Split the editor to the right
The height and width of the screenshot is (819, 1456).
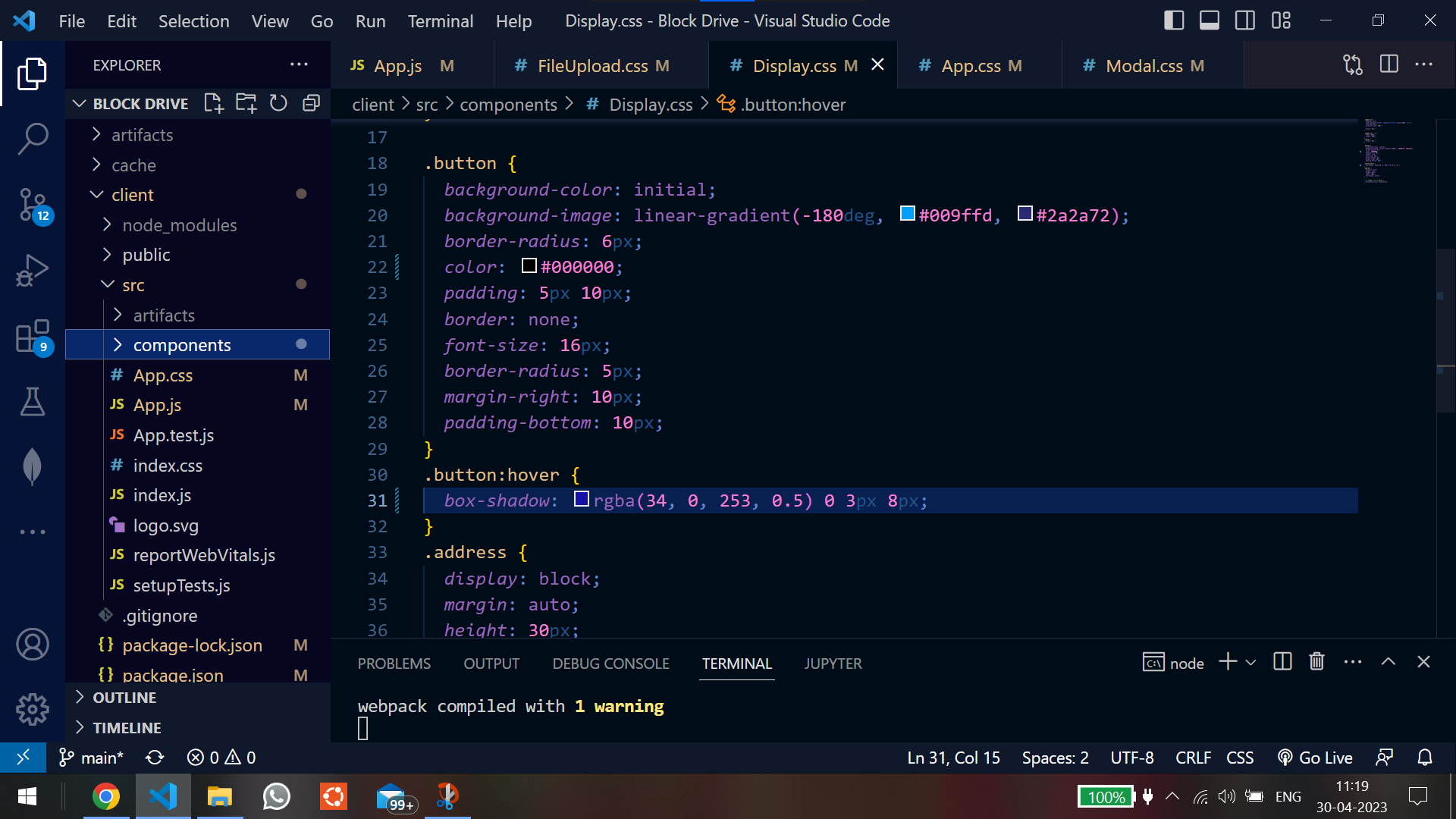click(1389, 64)
